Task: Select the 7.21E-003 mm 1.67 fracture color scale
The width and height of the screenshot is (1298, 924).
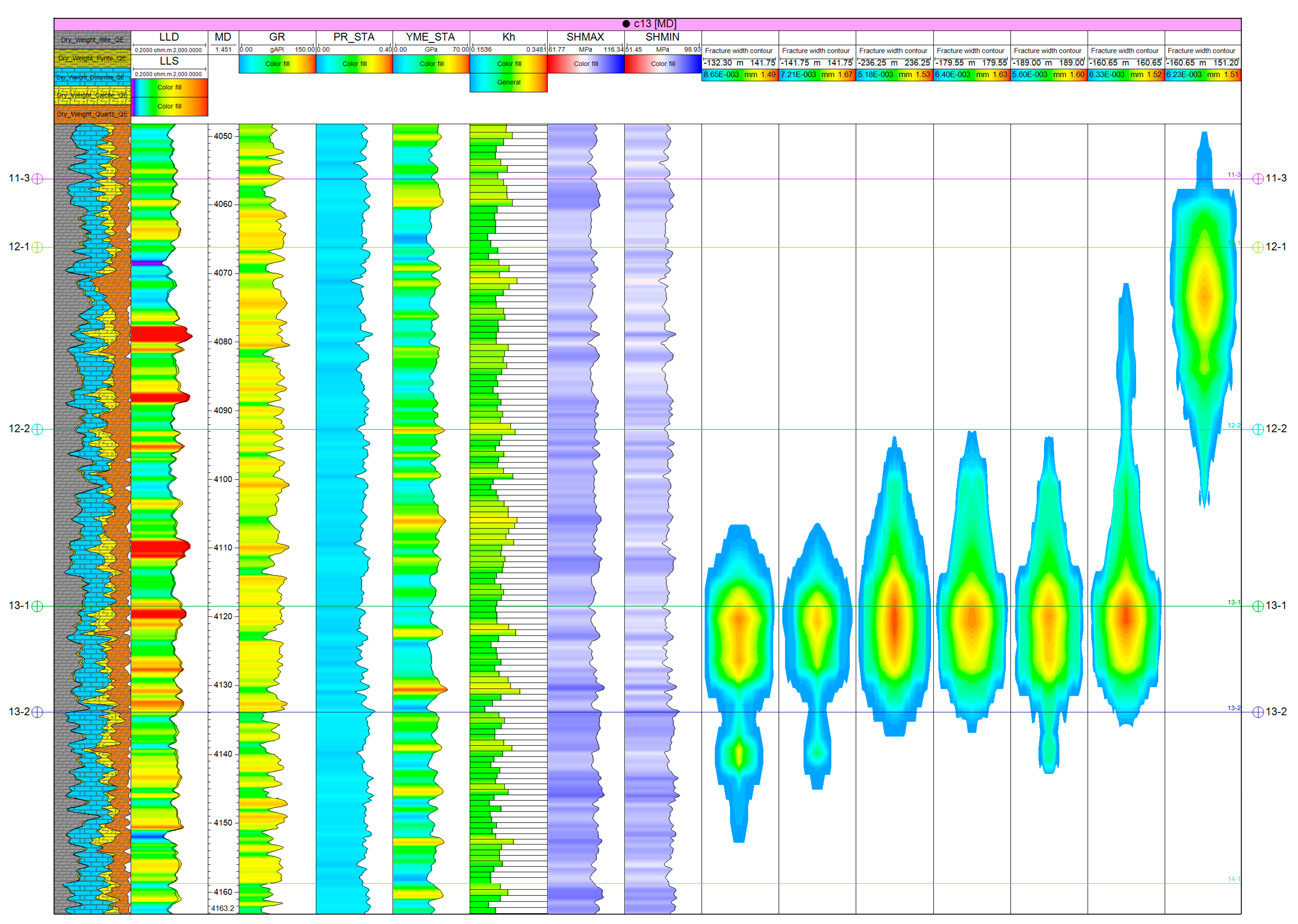Action: pos(816,74)
